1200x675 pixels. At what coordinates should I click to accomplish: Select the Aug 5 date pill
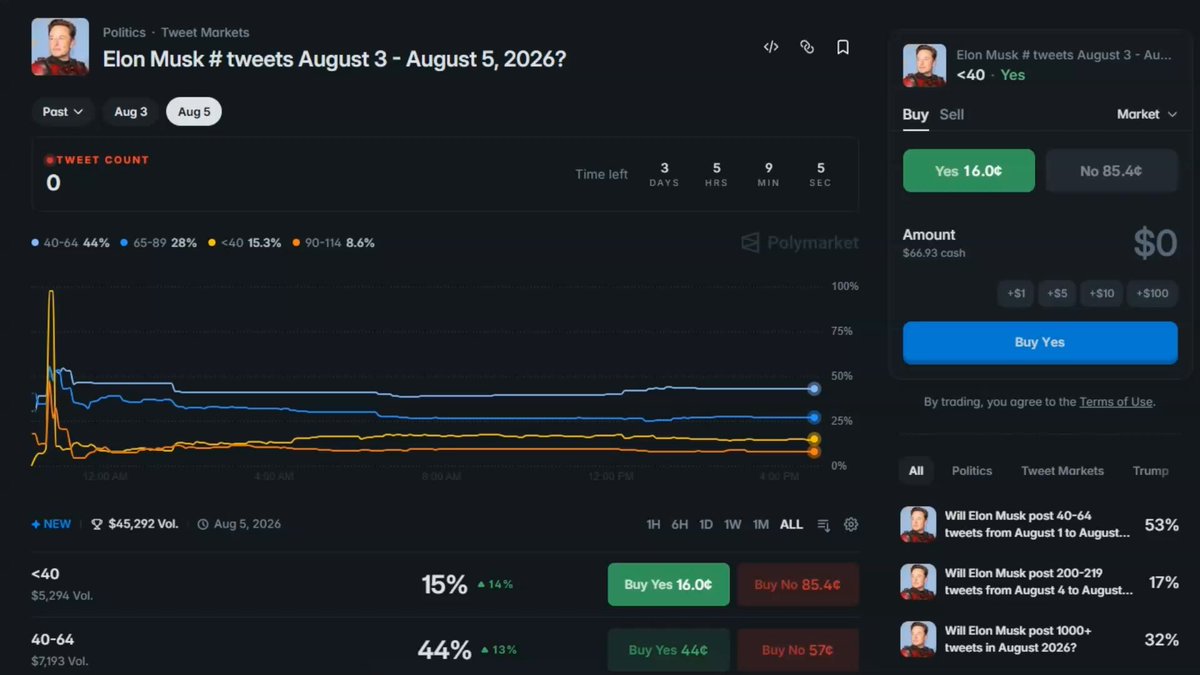click(x=194, y=112)
